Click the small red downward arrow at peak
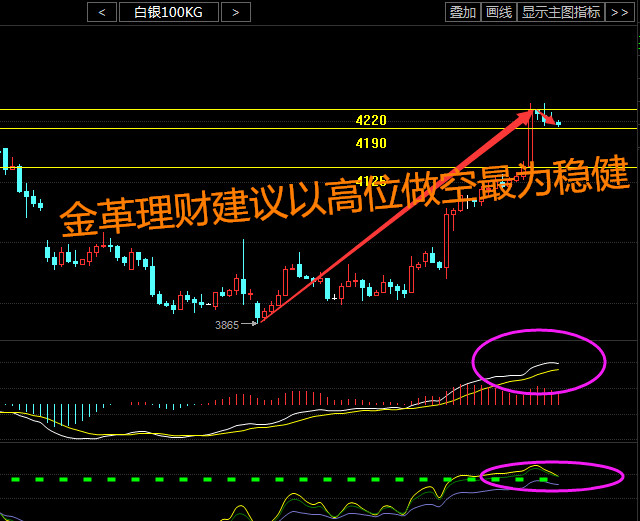 (549, 119)
